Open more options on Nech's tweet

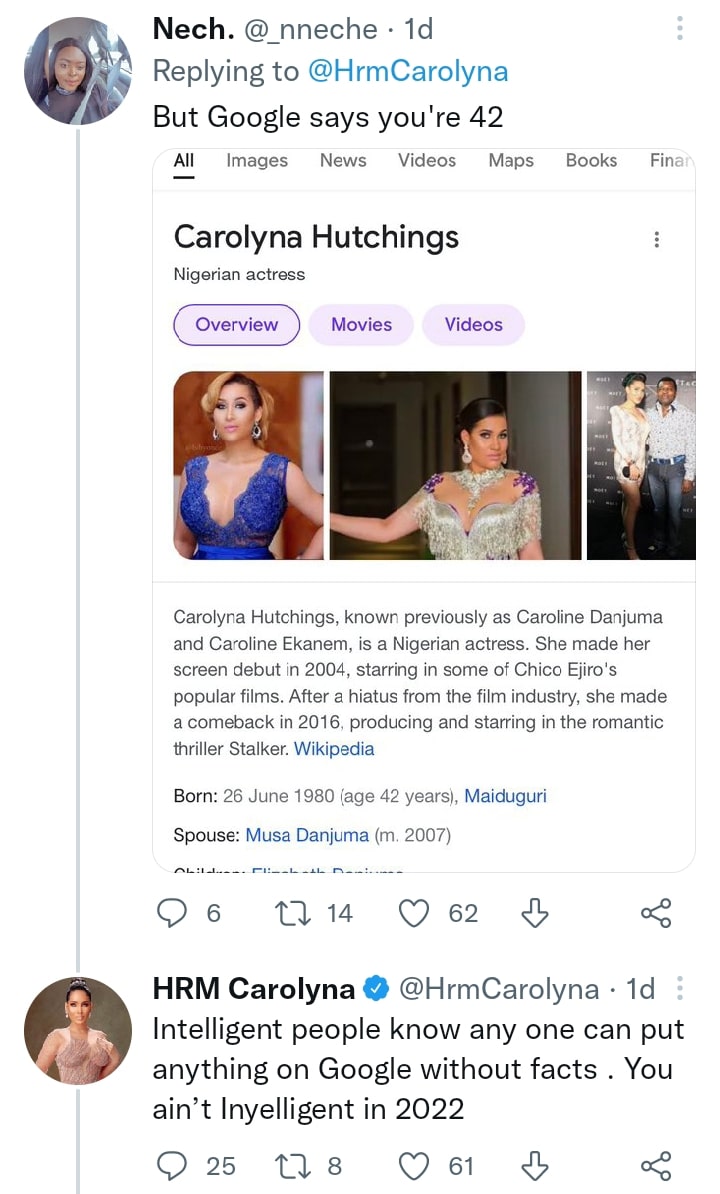point(680,29)
